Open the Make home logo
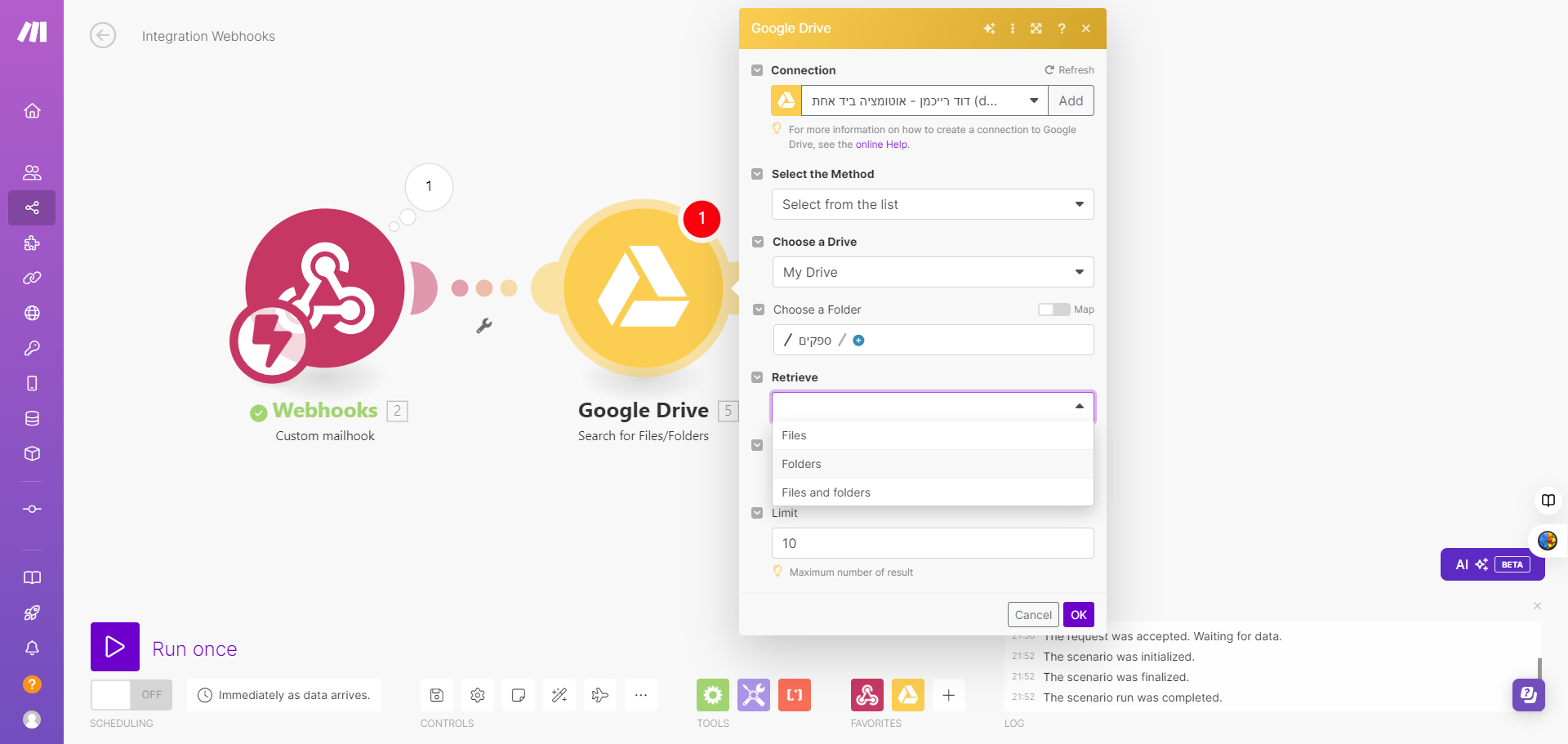Screen dimensions: 1568x744 coord(32,32)
